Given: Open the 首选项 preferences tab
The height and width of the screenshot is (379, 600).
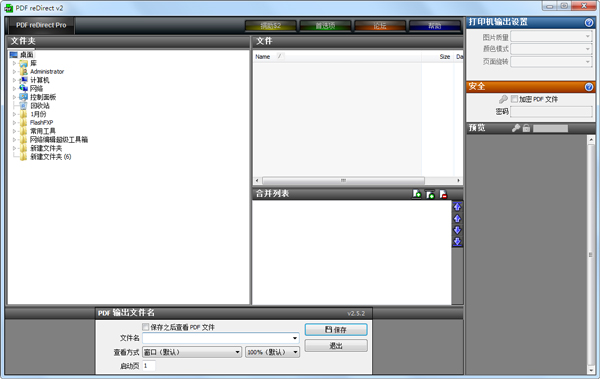Looking at the screenshot, I should click(325, 26).
